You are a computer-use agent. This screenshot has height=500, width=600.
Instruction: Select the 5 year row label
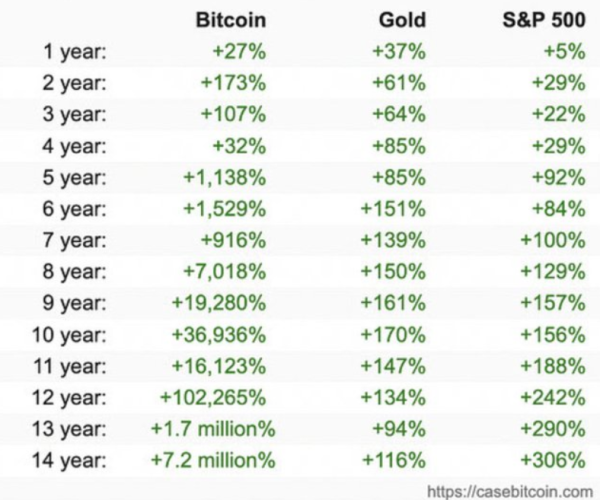tap(75, 178)
